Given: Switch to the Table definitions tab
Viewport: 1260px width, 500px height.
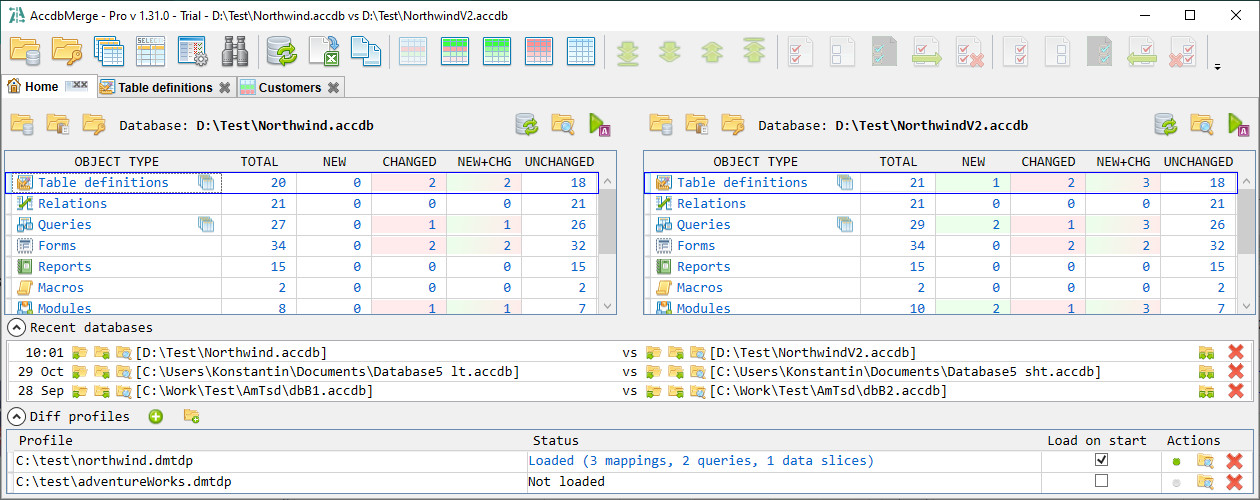Looking at the screenshot, I should (x=165, y=87).
